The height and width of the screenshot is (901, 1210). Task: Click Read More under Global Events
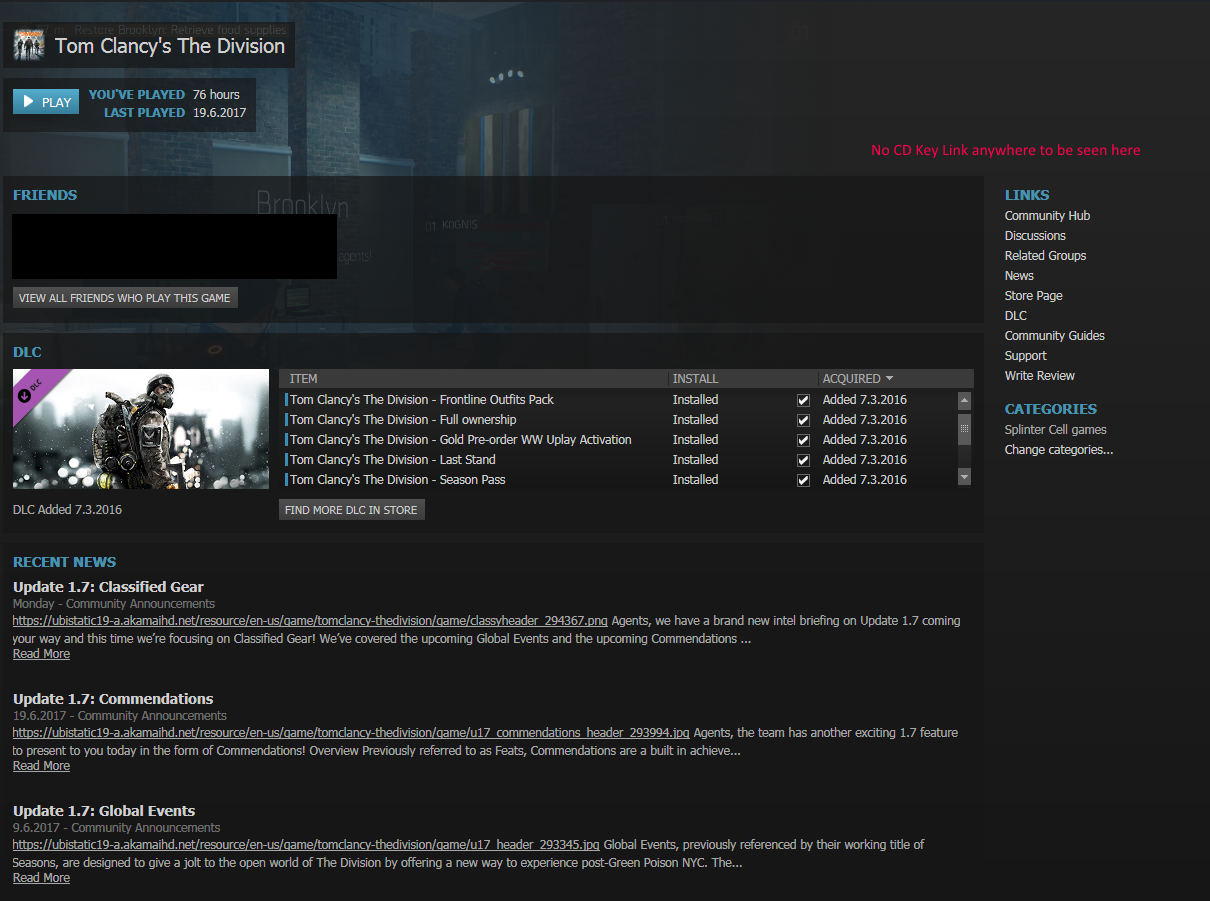pyautogui.click(x=41, y=878)
